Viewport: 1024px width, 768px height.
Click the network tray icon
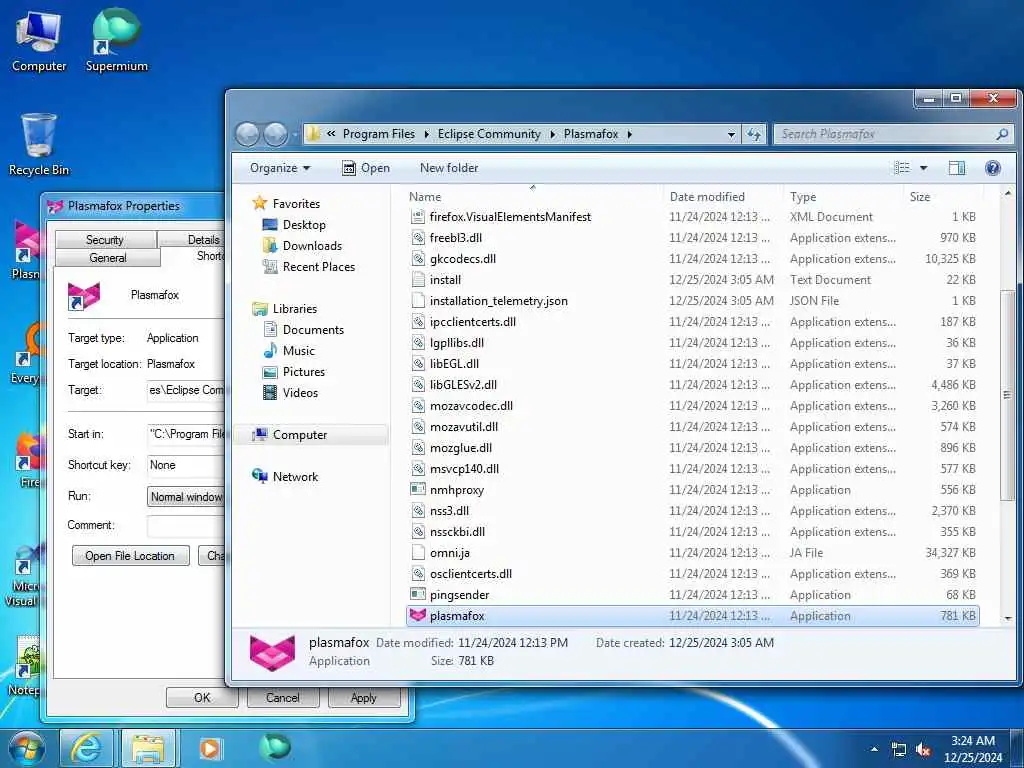pos(899,750)
